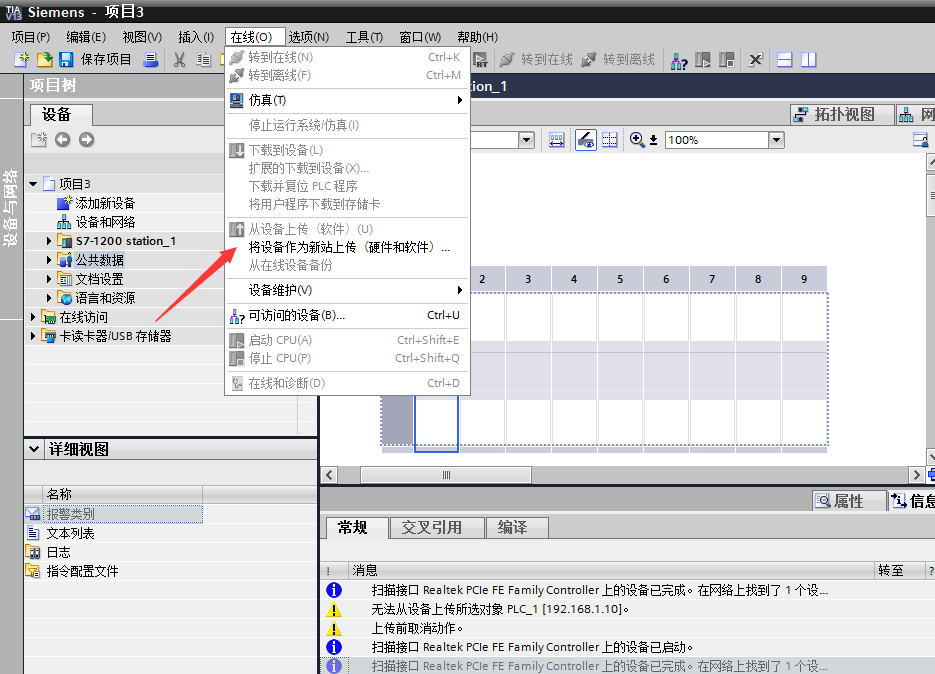Click the open project icon
The width and height of the screenshot is (935, 674).
[x=45, y=60]
